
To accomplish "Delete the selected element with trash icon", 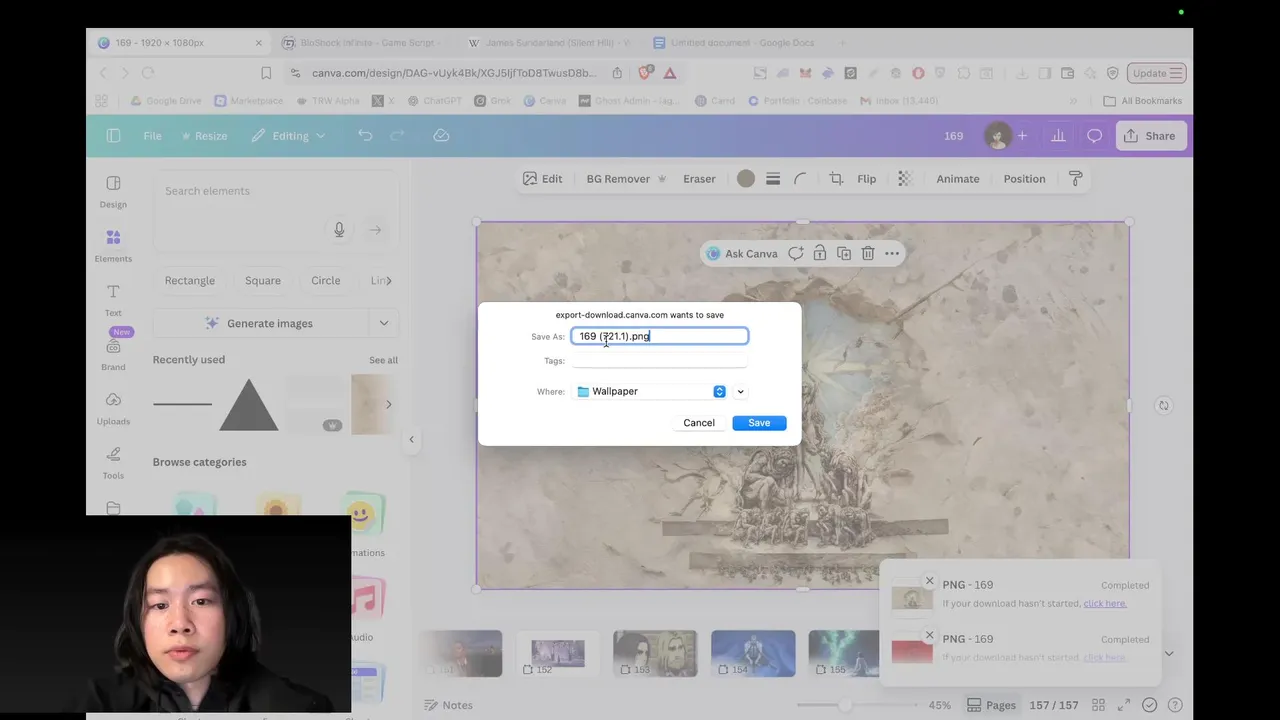I will click(868, 254).
